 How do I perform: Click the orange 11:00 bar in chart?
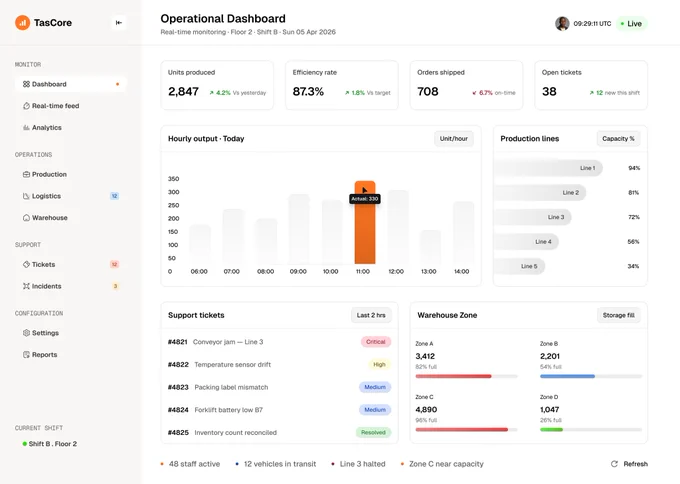[365, 222]
